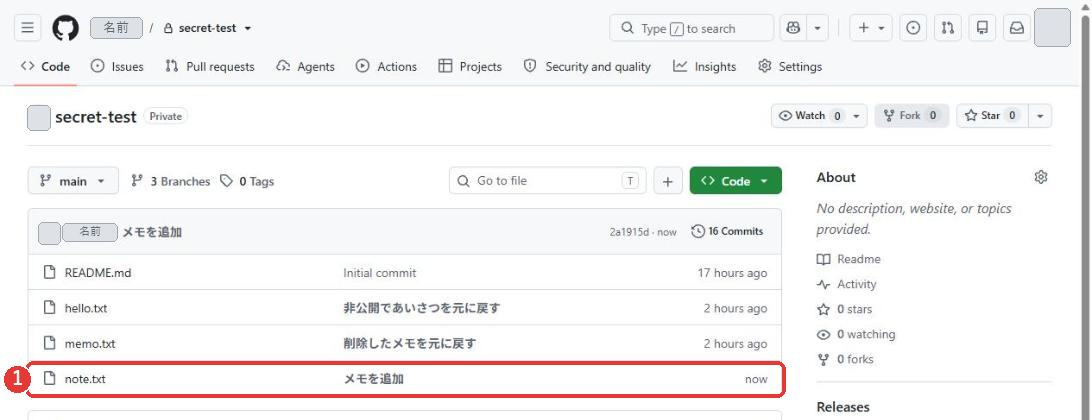Switch to the Insights tab
The image size is (1092, 420).
click(704, 66)
